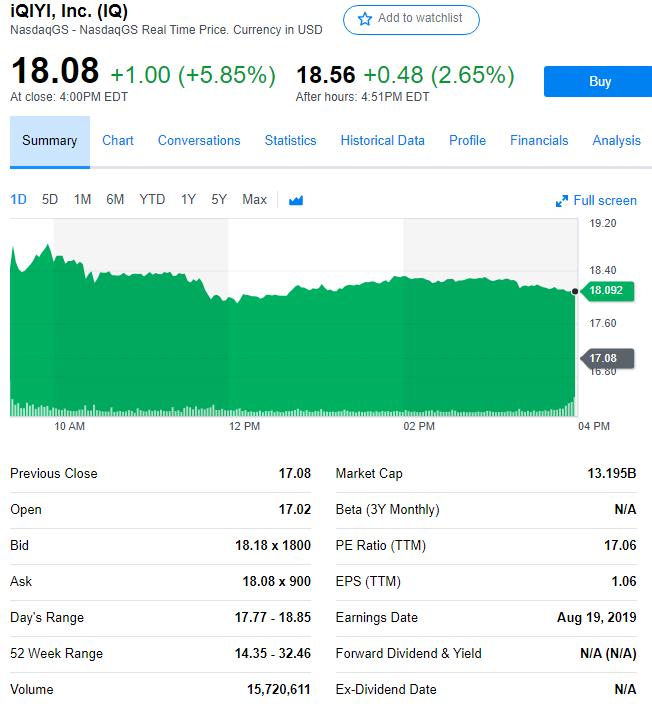Click the Full screen link text
The image size is (652, 704).
[x=605, y=201]
